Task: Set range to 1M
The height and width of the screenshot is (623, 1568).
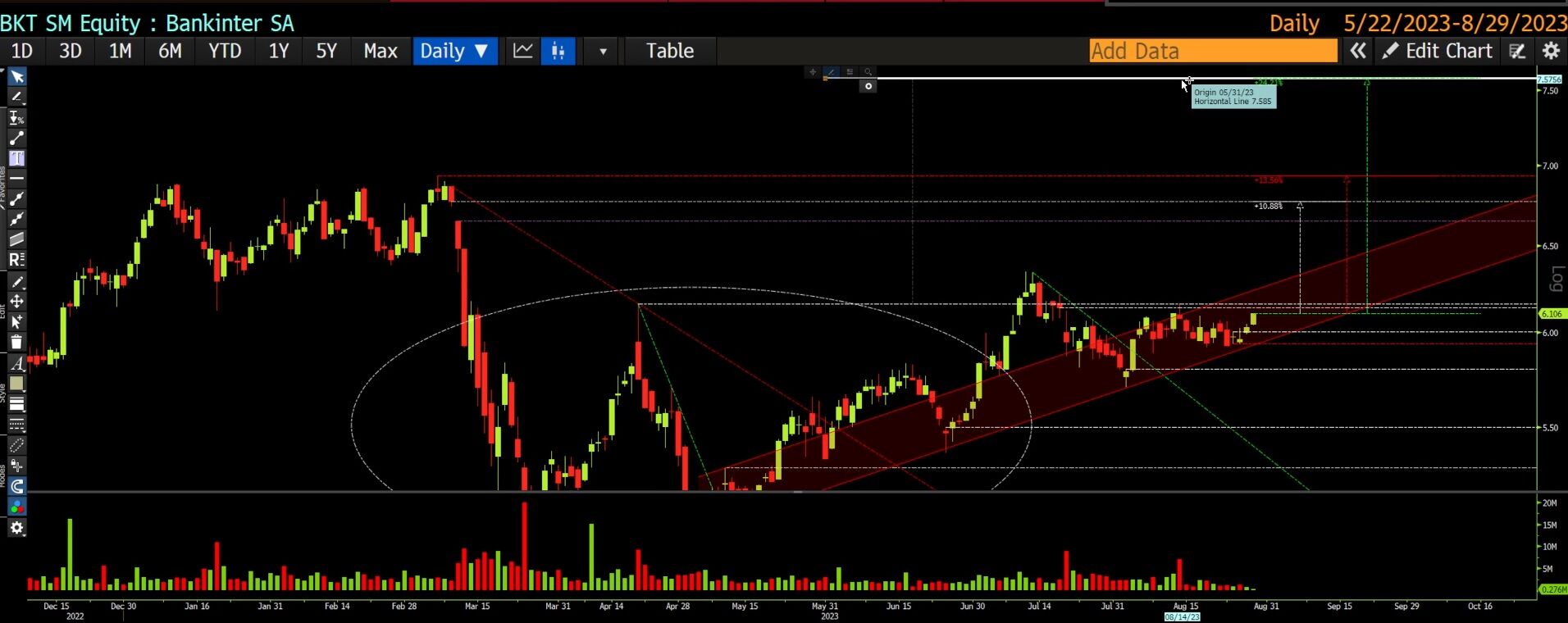Action: [121, 51]
